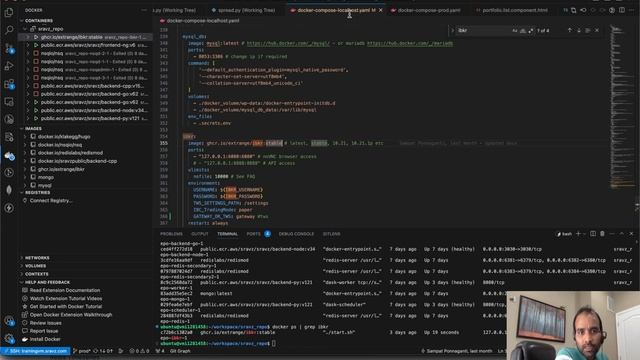Show errors and warnings from status bar

point(140,351)
